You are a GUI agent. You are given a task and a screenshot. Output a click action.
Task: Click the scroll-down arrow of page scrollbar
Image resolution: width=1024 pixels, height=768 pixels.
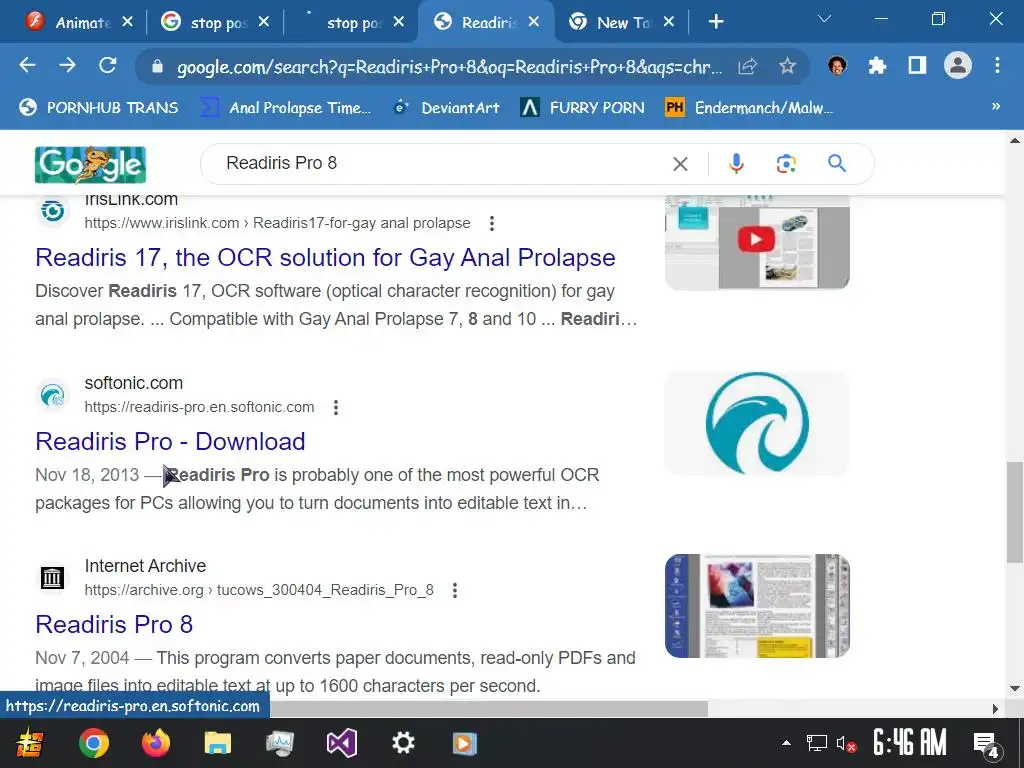tap(1014, 688)
